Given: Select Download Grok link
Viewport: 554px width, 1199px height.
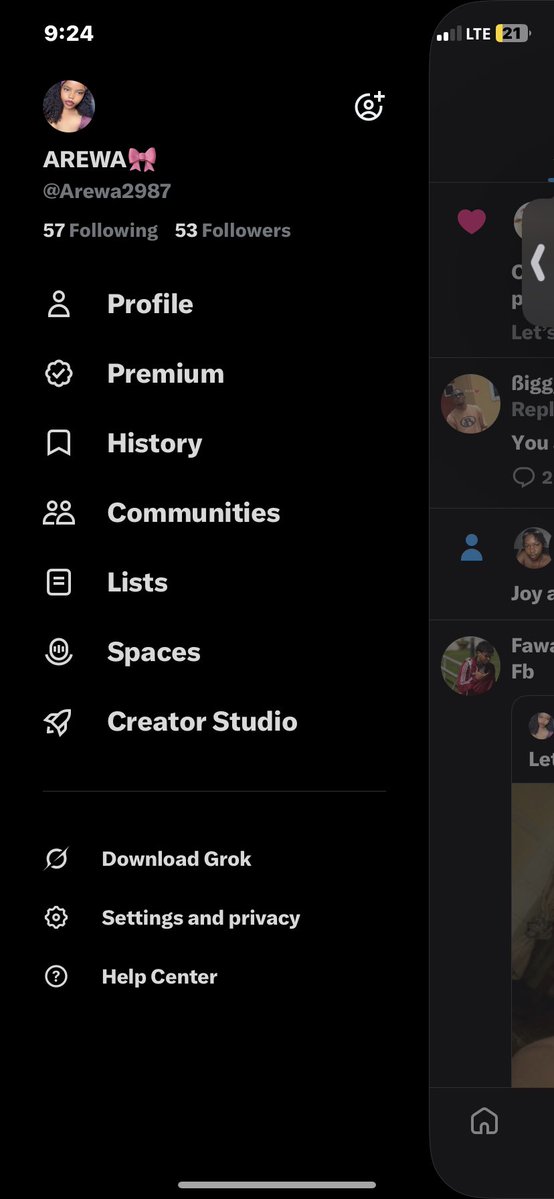Looking at the screenshot, I should pyautogui.click(x=176, y=859).
